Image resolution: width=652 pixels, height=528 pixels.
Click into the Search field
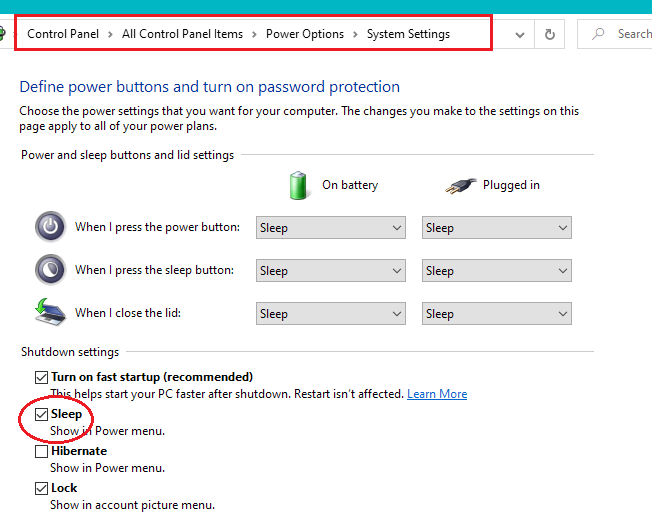pyautogui.click(x=632, y=34)
